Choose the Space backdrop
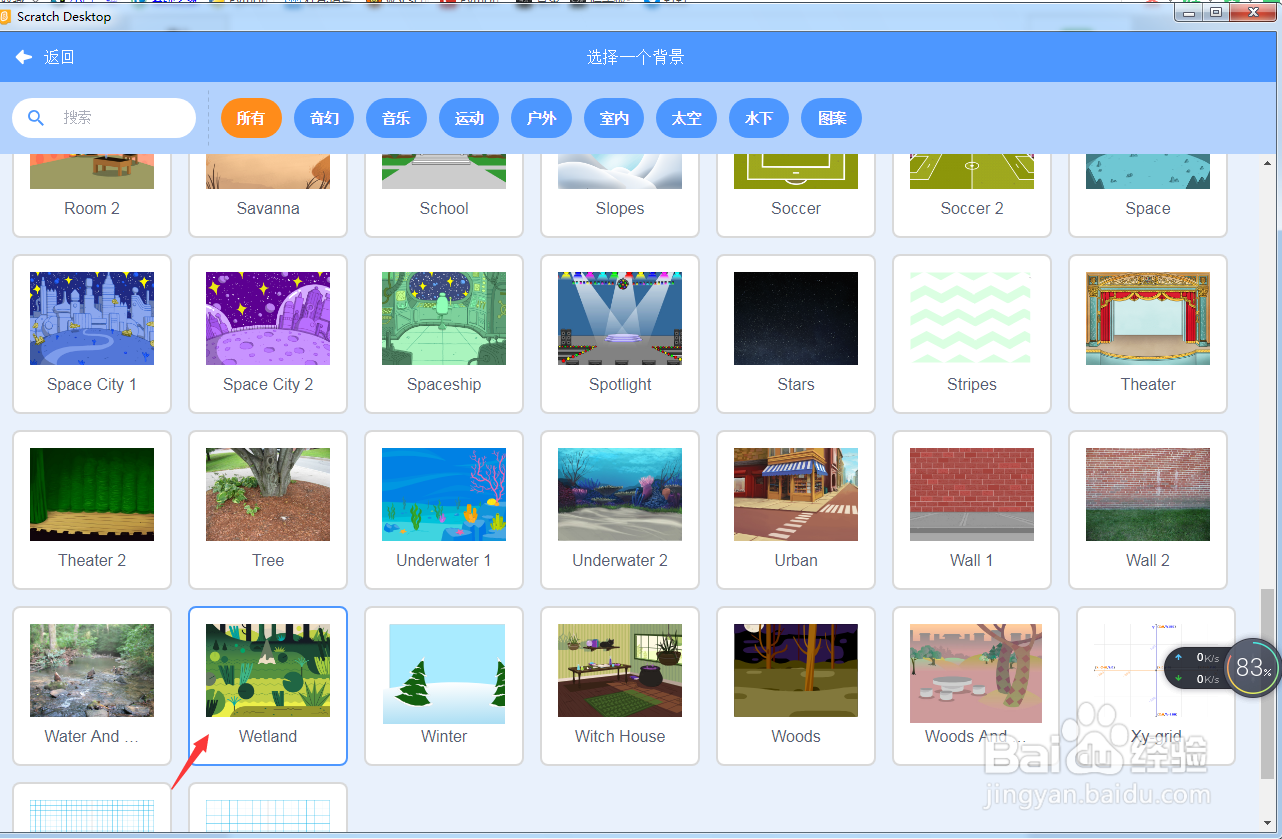Screen dimensions: 1282x839 [1148, 195]
